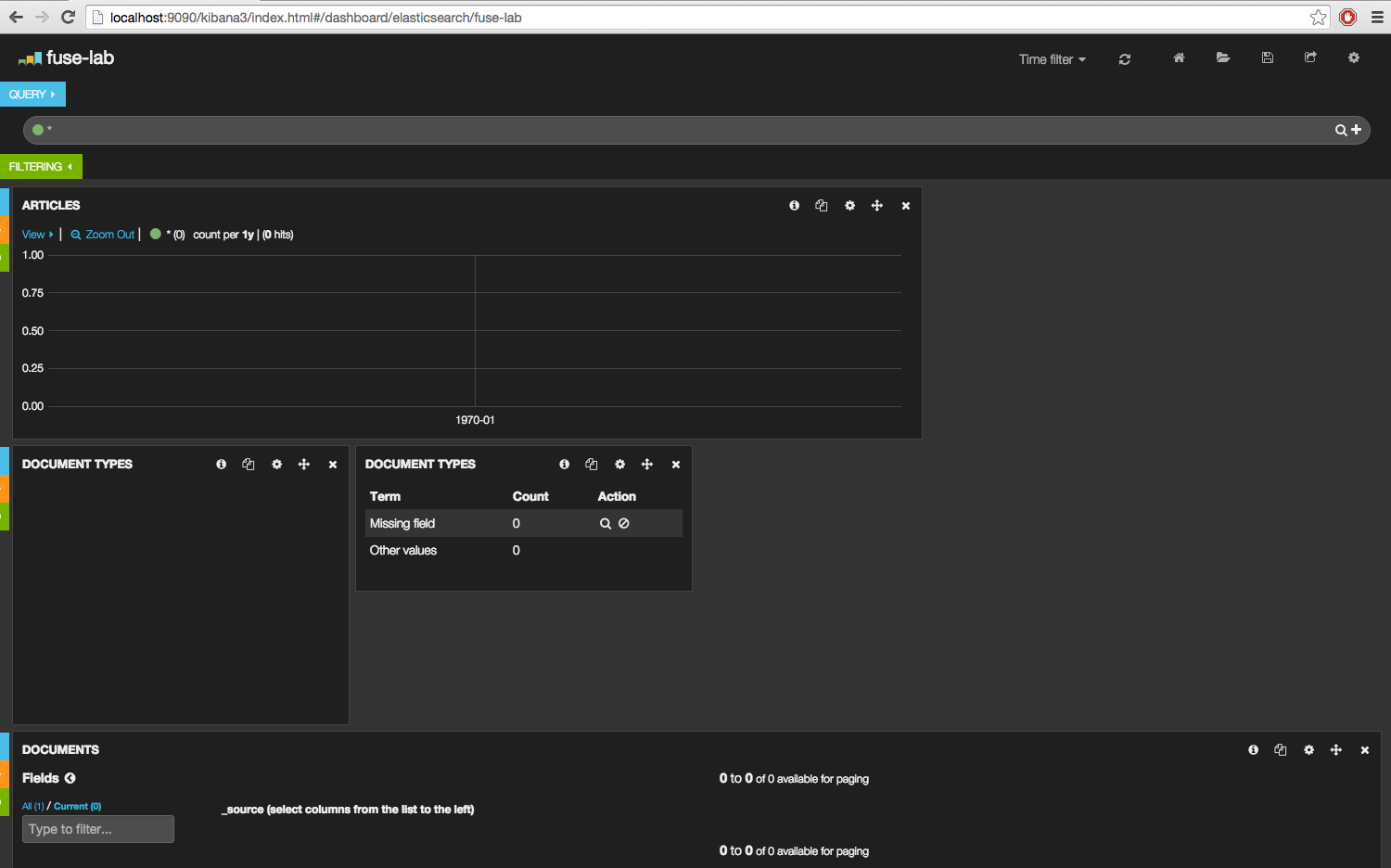Add a new query with the plus icon
This screenshot has height=868, width=1391.
(x=1357, y=130)
